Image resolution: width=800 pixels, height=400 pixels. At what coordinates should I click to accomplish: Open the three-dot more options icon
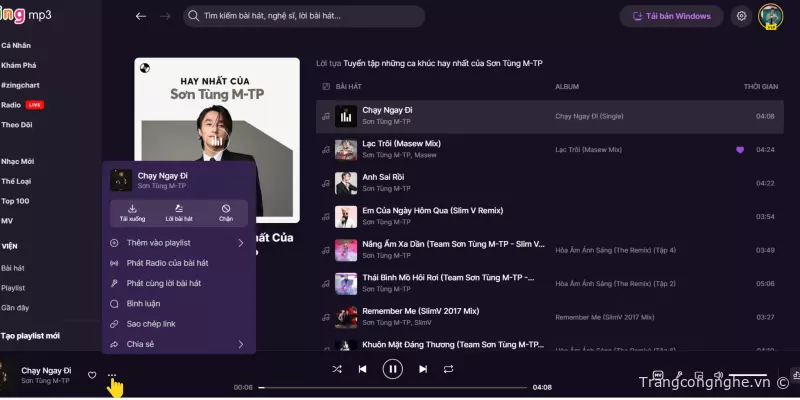(x=112, y=375)
